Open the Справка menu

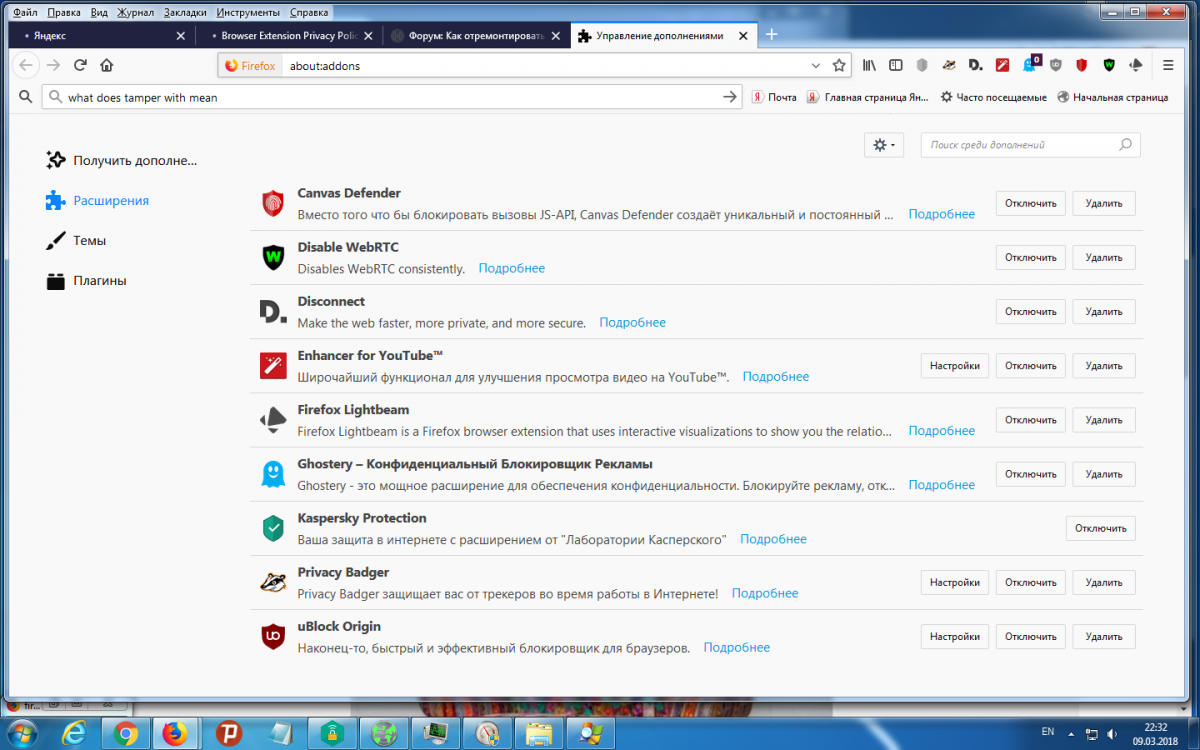(x=307, y=13)
